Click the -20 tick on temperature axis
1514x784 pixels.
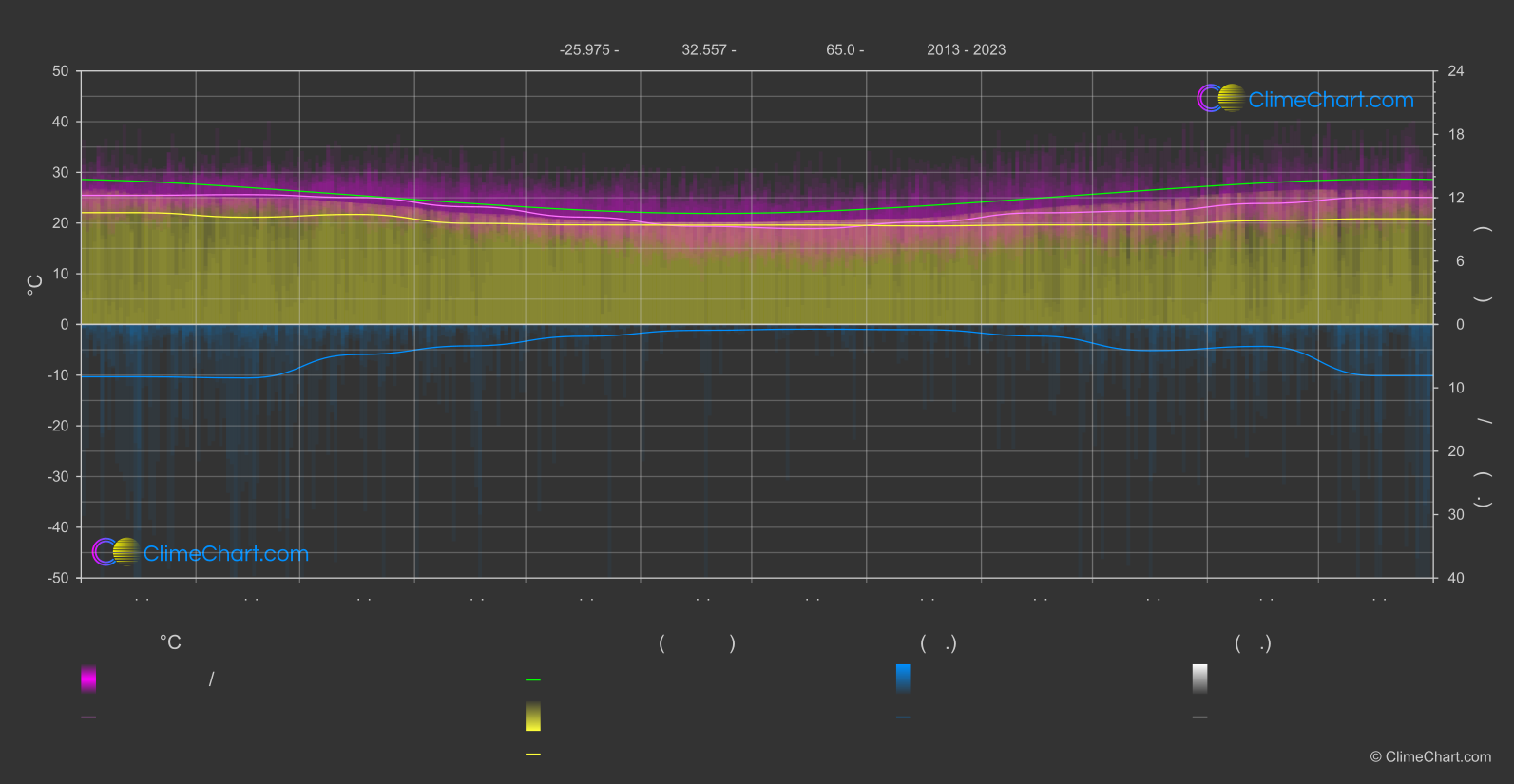[x=59, y=426]
